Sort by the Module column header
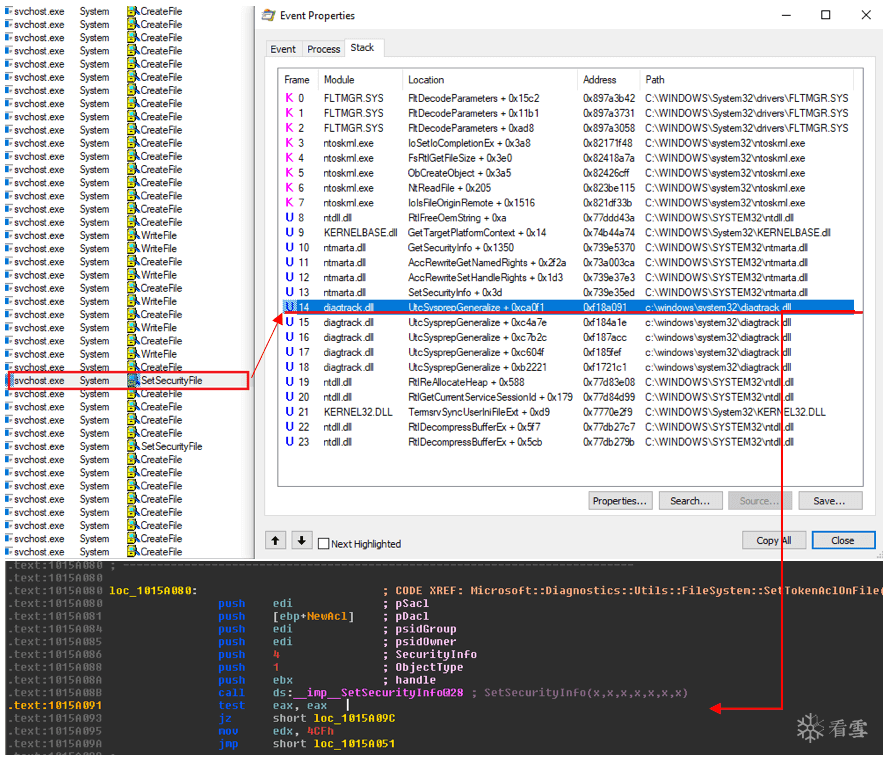 click(x=361, y=80)
